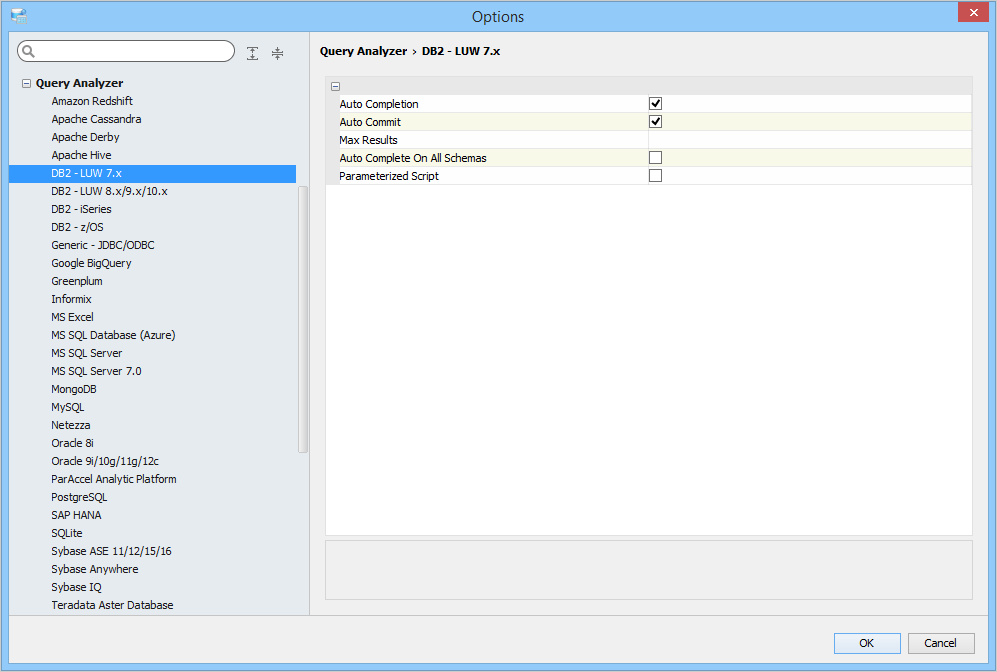Select Sybase Anywhere in the tree

pos(95,570)
